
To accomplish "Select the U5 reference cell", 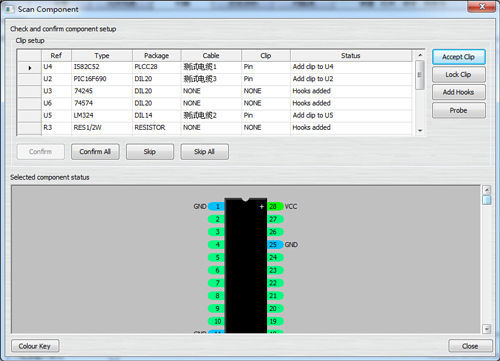I will [x=56, y=115].
